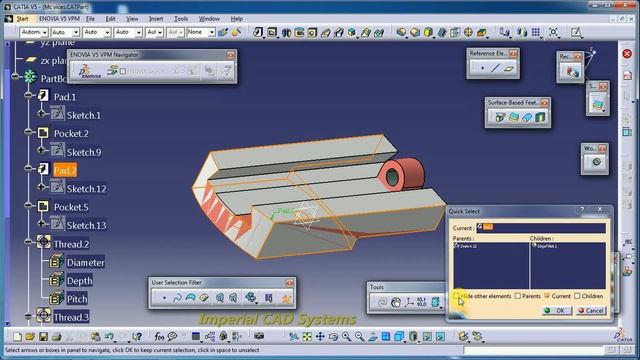640x360 pixels.
Task: Click Cancel in Quick Select dialog
Action: pyautogui.click(x=591, y=311)
